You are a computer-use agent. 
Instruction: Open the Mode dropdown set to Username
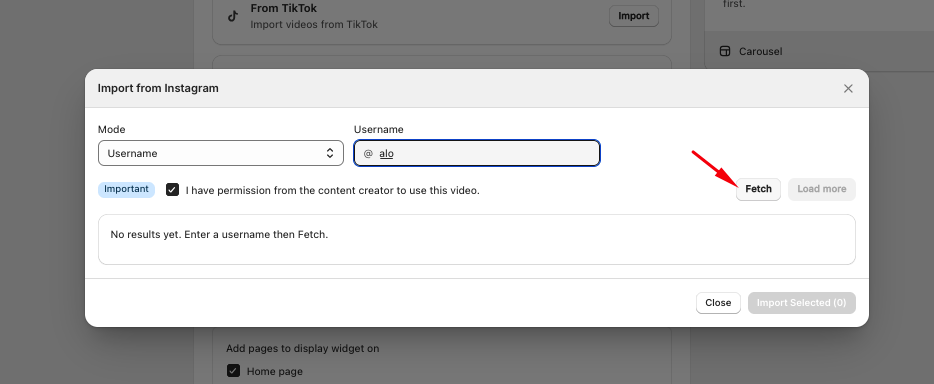tap(221, 153)
